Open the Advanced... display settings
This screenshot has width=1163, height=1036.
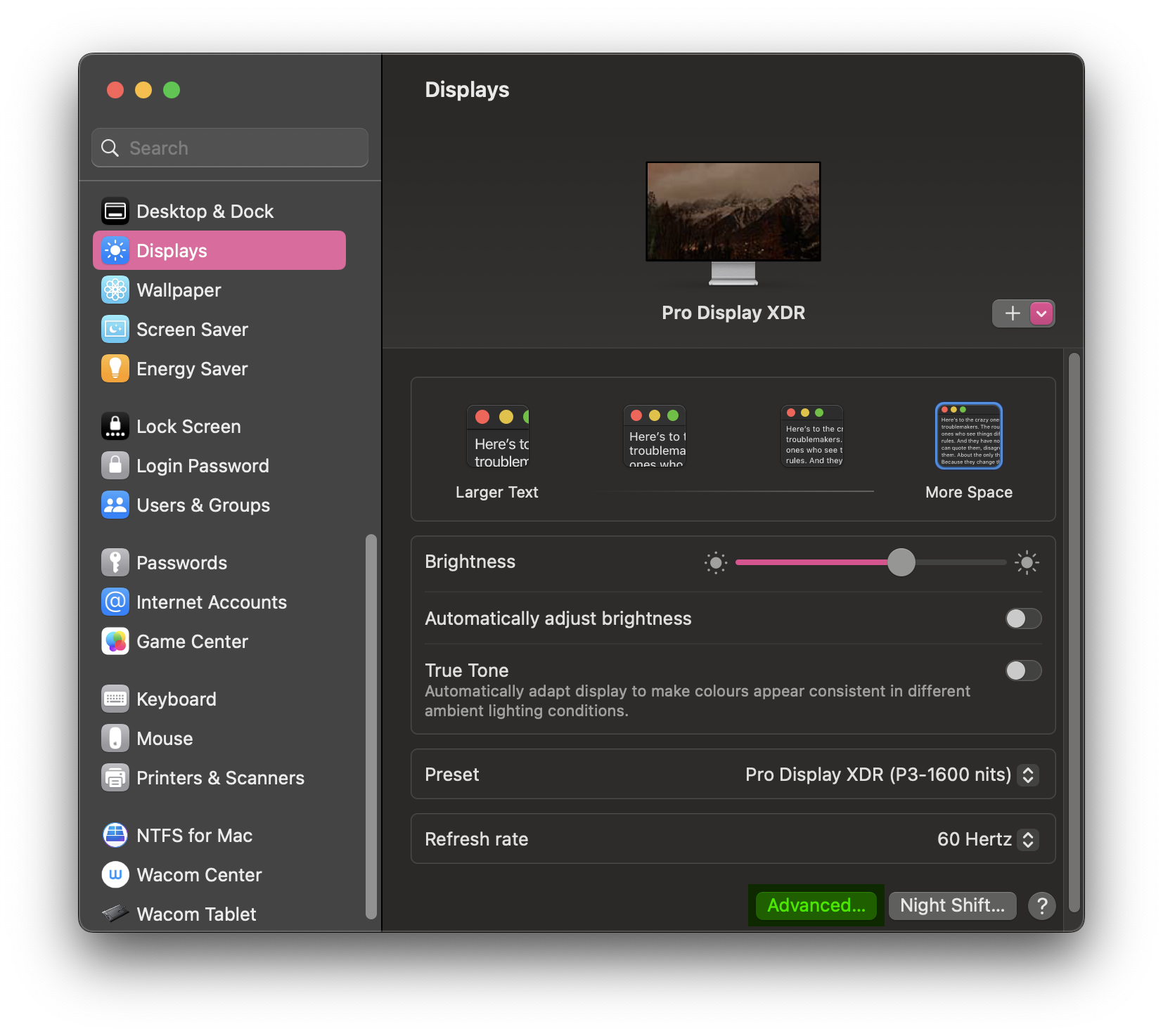pyautogui.click(x=816, y=905)
